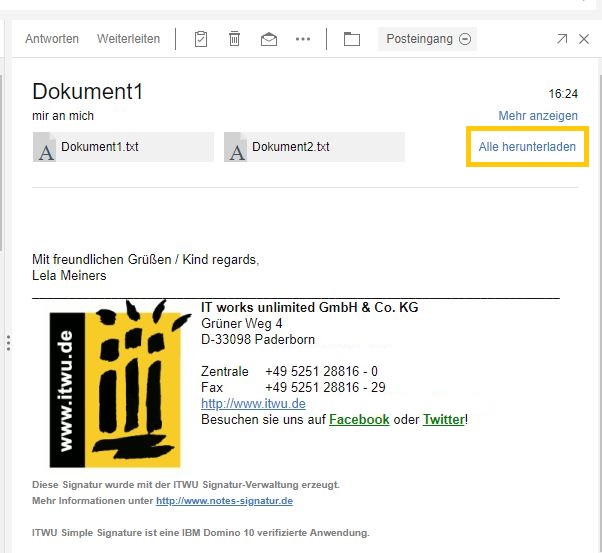Click the Antworten reply button

coord(52,39)
